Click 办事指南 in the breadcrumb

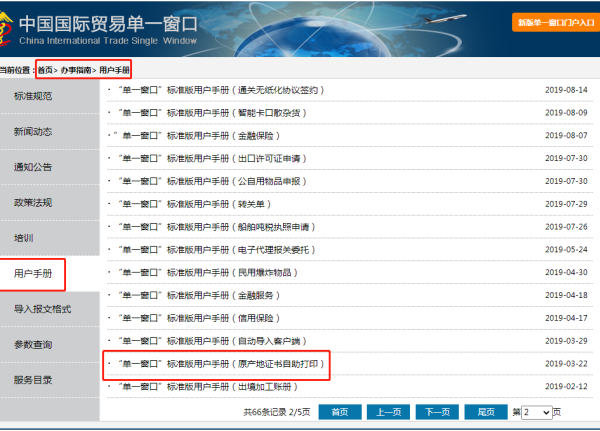(x=76, y=70)
